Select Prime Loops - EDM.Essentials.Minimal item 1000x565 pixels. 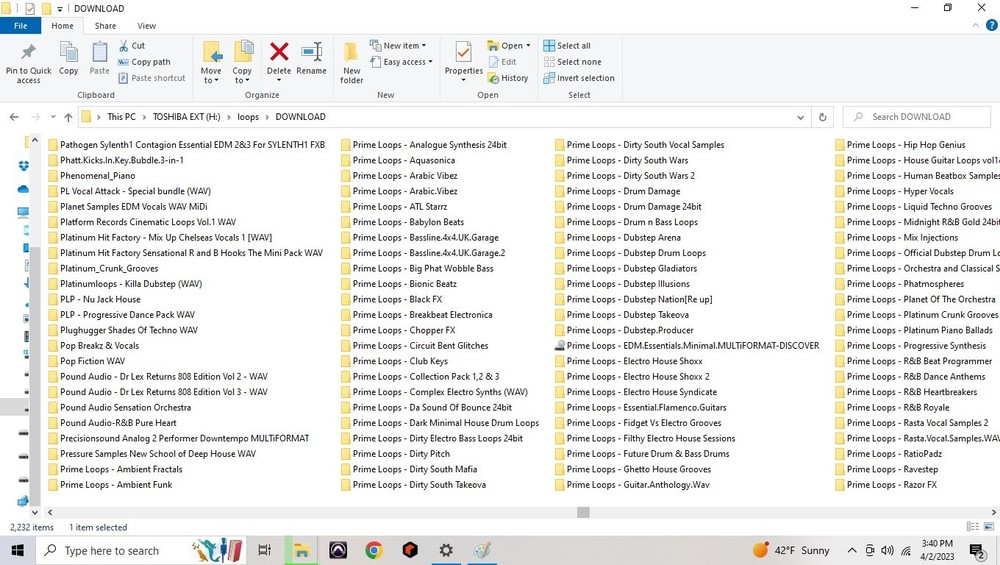pos(687,346)
